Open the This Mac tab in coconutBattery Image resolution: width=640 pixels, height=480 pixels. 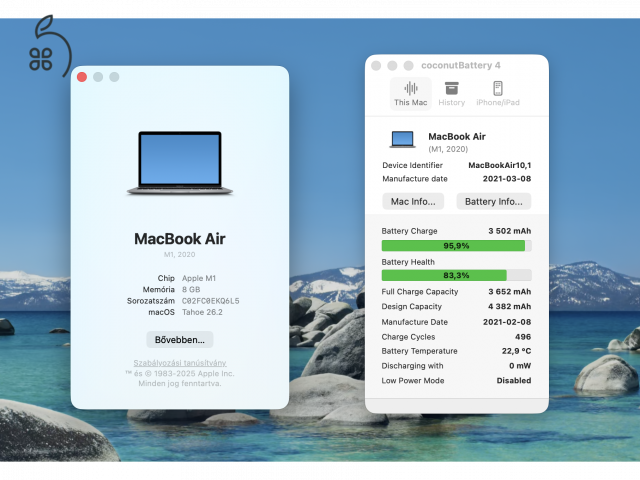pos(410,93)
